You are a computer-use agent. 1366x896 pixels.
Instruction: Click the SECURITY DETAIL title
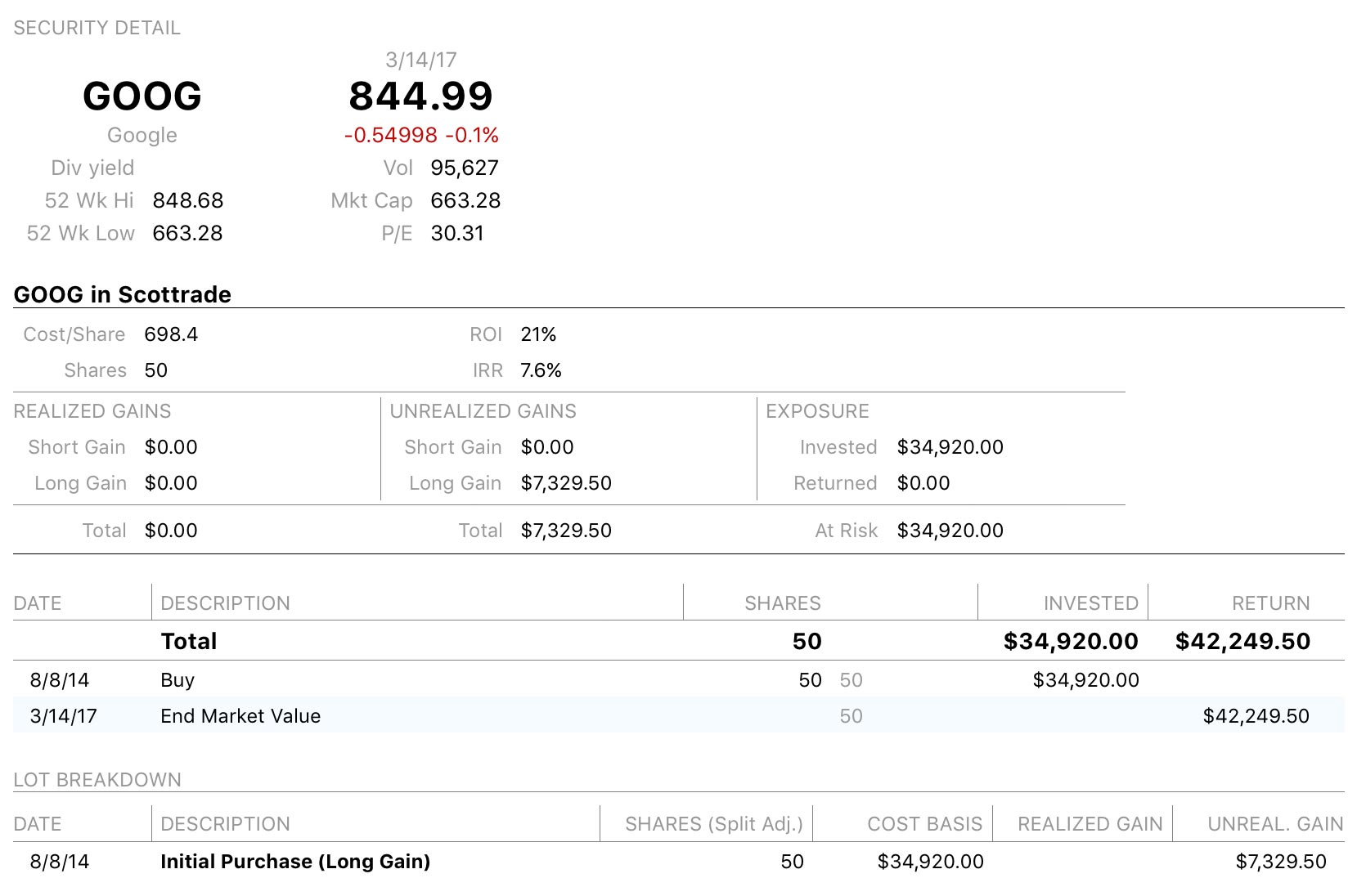tap(97, 28)
